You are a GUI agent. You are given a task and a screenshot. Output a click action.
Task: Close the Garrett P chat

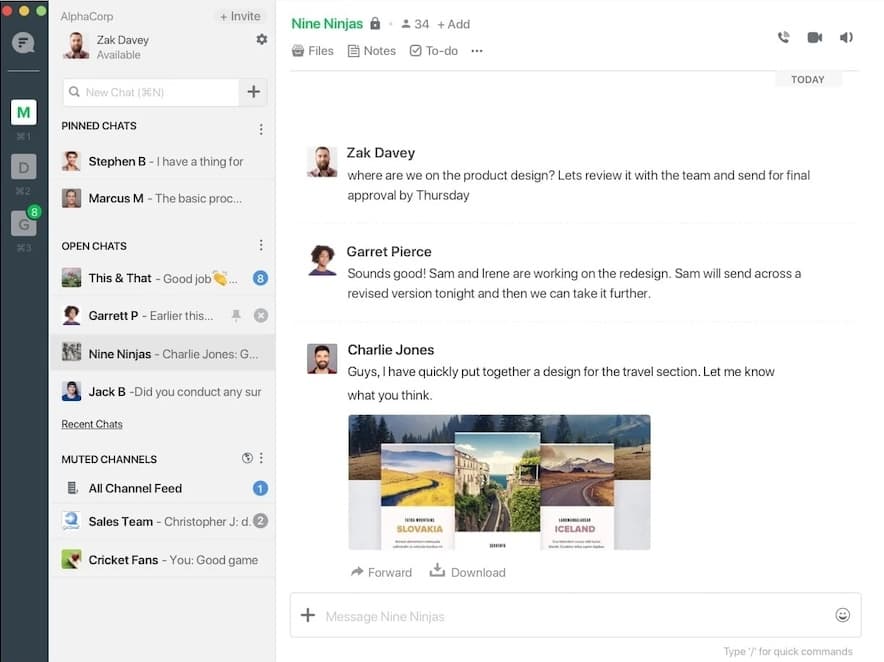260,315
